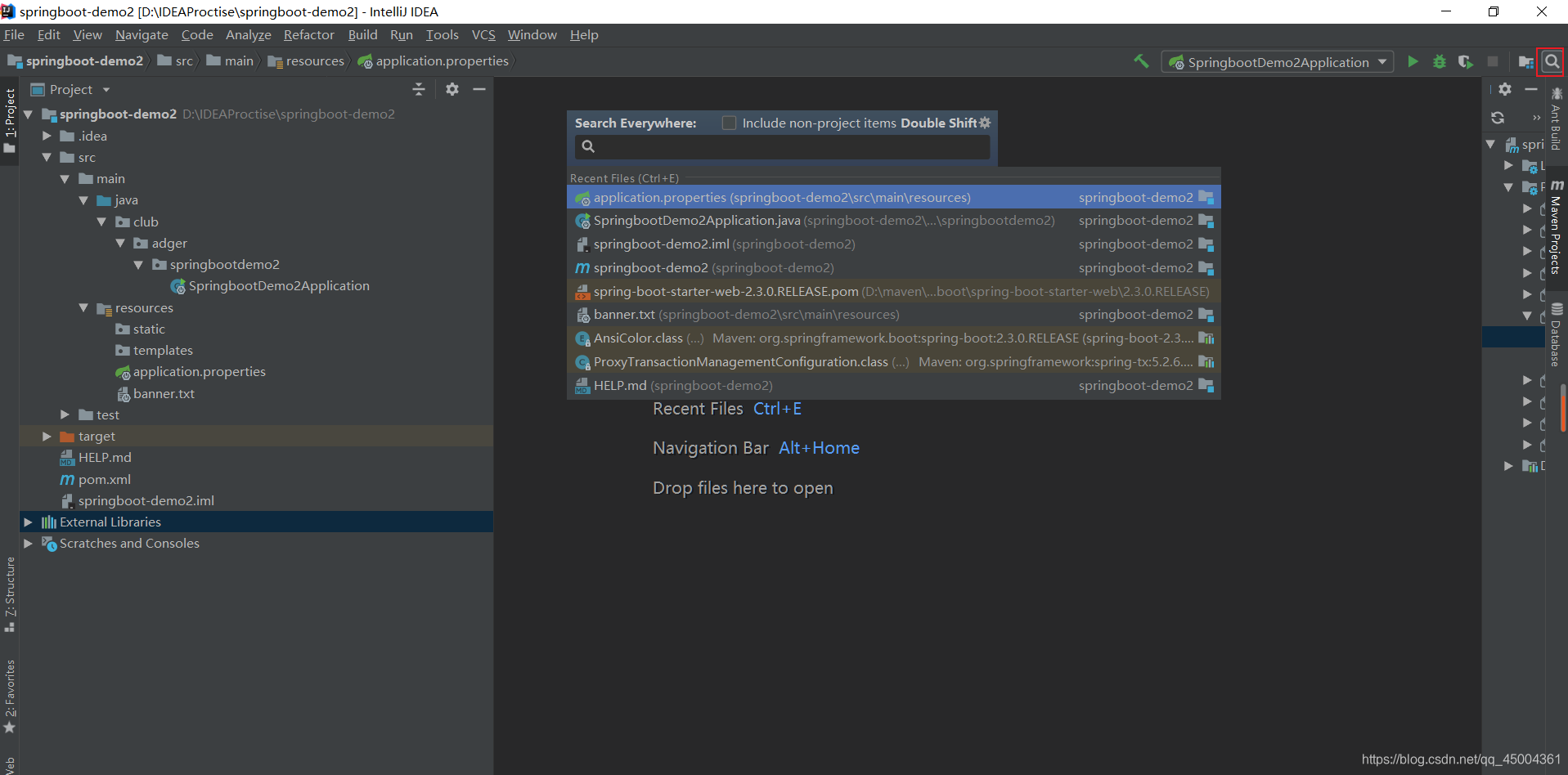Open the 2: Favorites side tab
Viewport: 1568px width, 775px height.
(x=10, y=696)
